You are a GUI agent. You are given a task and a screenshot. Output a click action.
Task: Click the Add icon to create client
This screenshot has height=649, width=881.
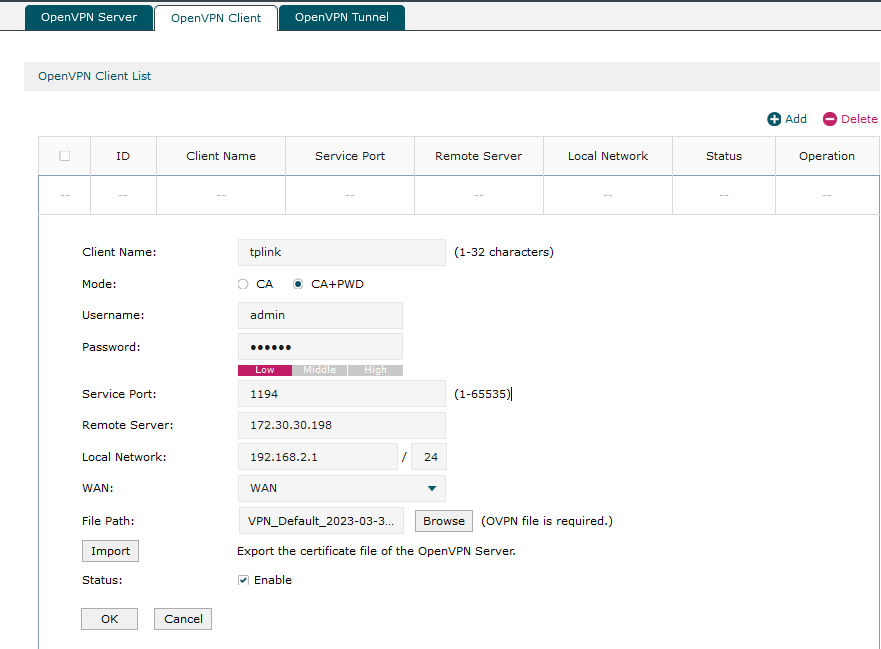click(x=787, y=118)
